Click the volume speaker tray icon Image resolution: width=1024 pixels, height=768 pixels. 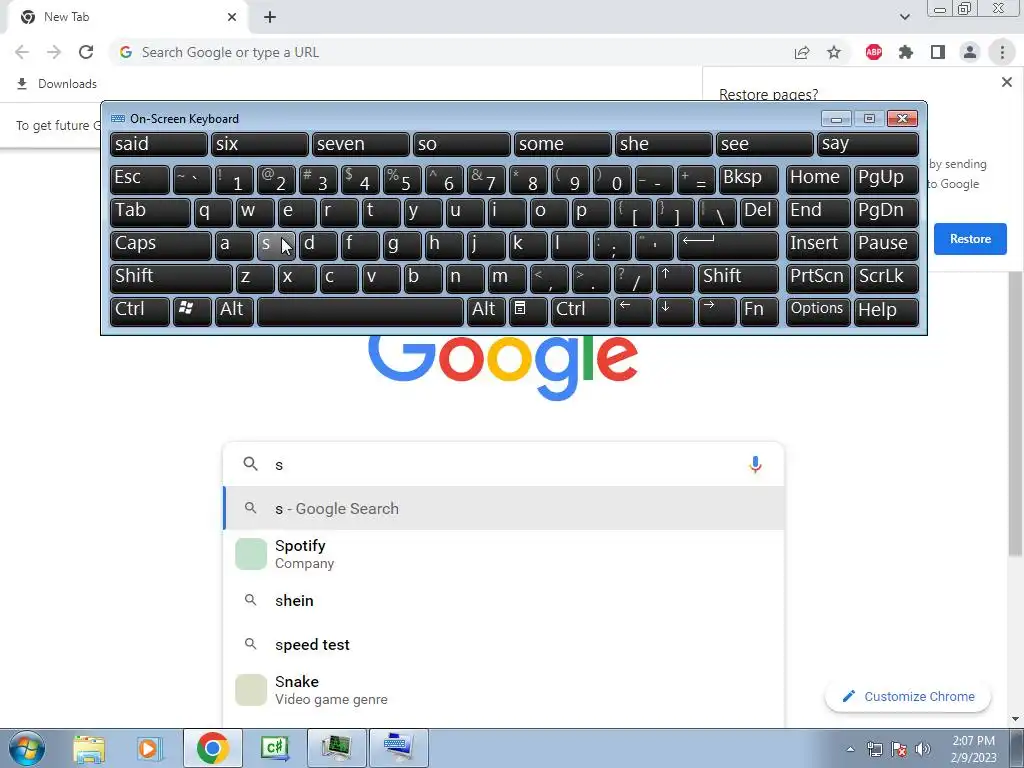point(923,748)
